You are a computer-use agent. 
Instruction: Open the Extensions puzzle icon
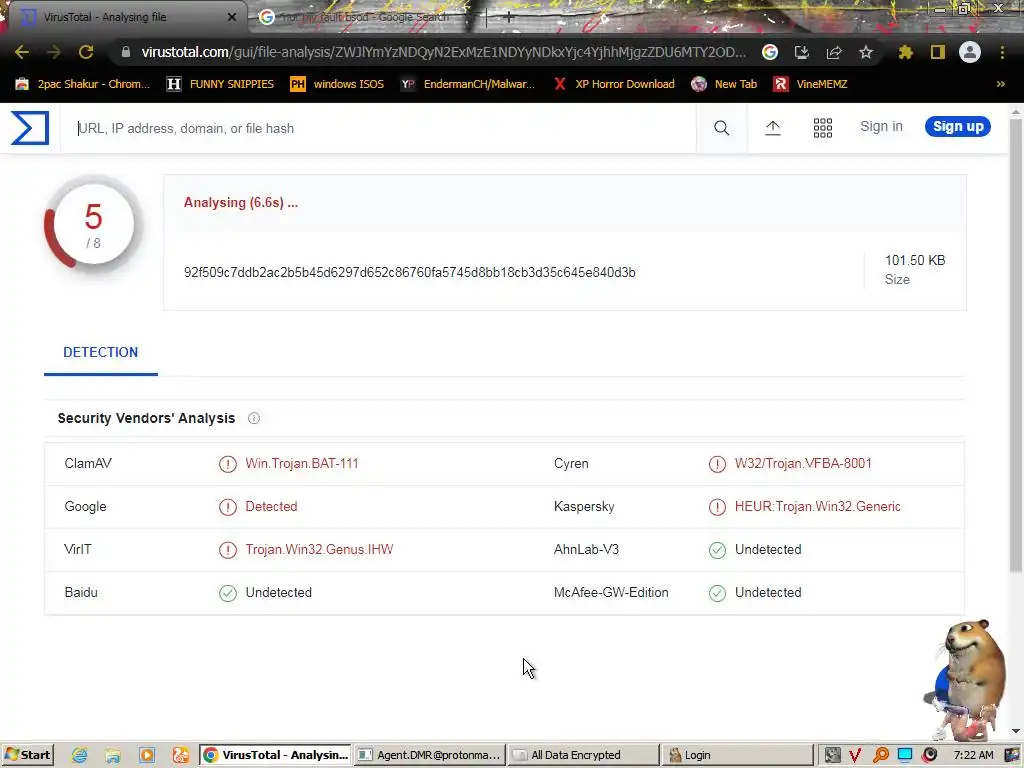pyautogui.click(x=906, y=52)
